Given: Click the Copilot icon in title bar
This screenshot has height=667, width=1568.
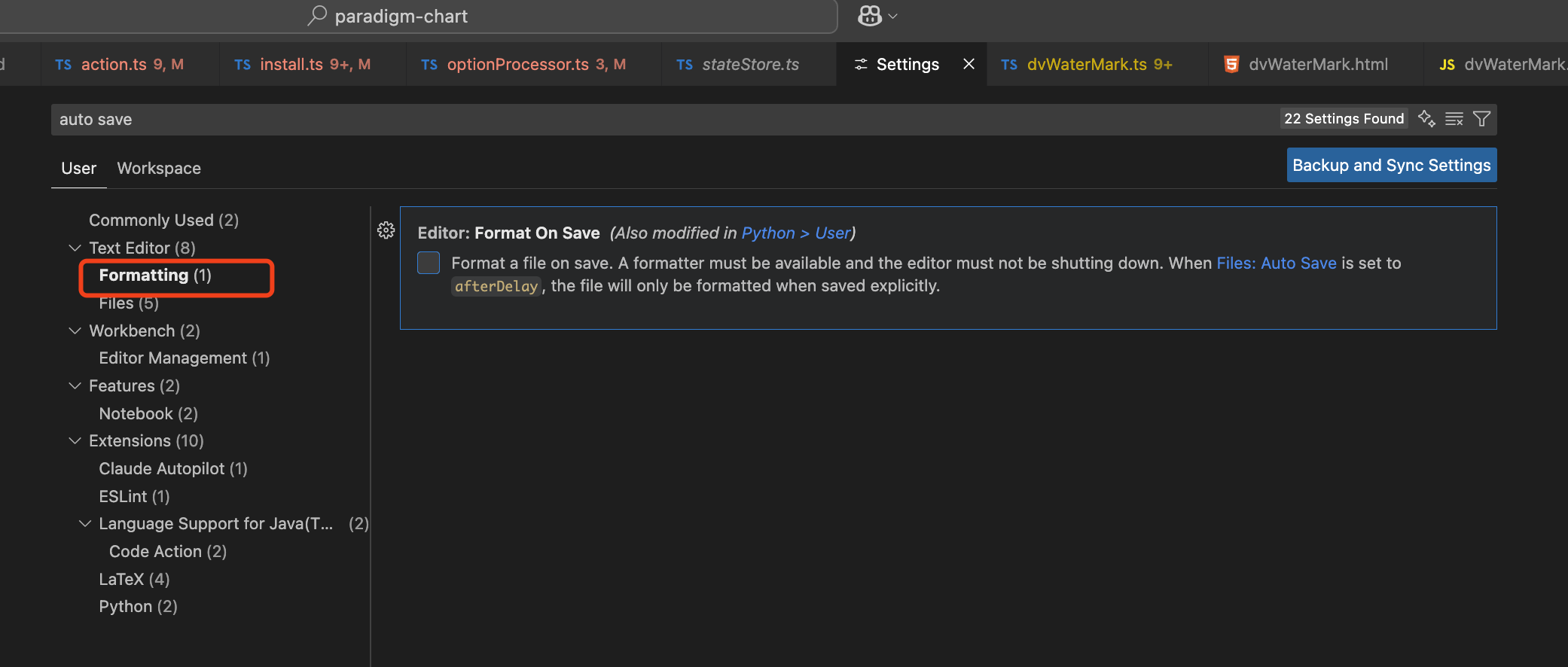Looking at the screenshot, I should 870,16.
